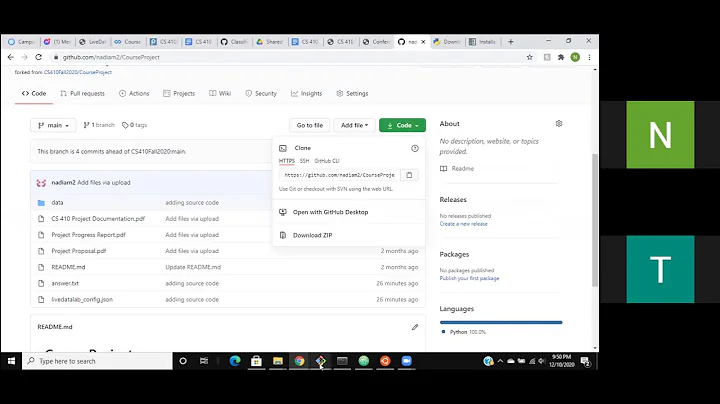Open the Wiki tab

tap(220, 94)
